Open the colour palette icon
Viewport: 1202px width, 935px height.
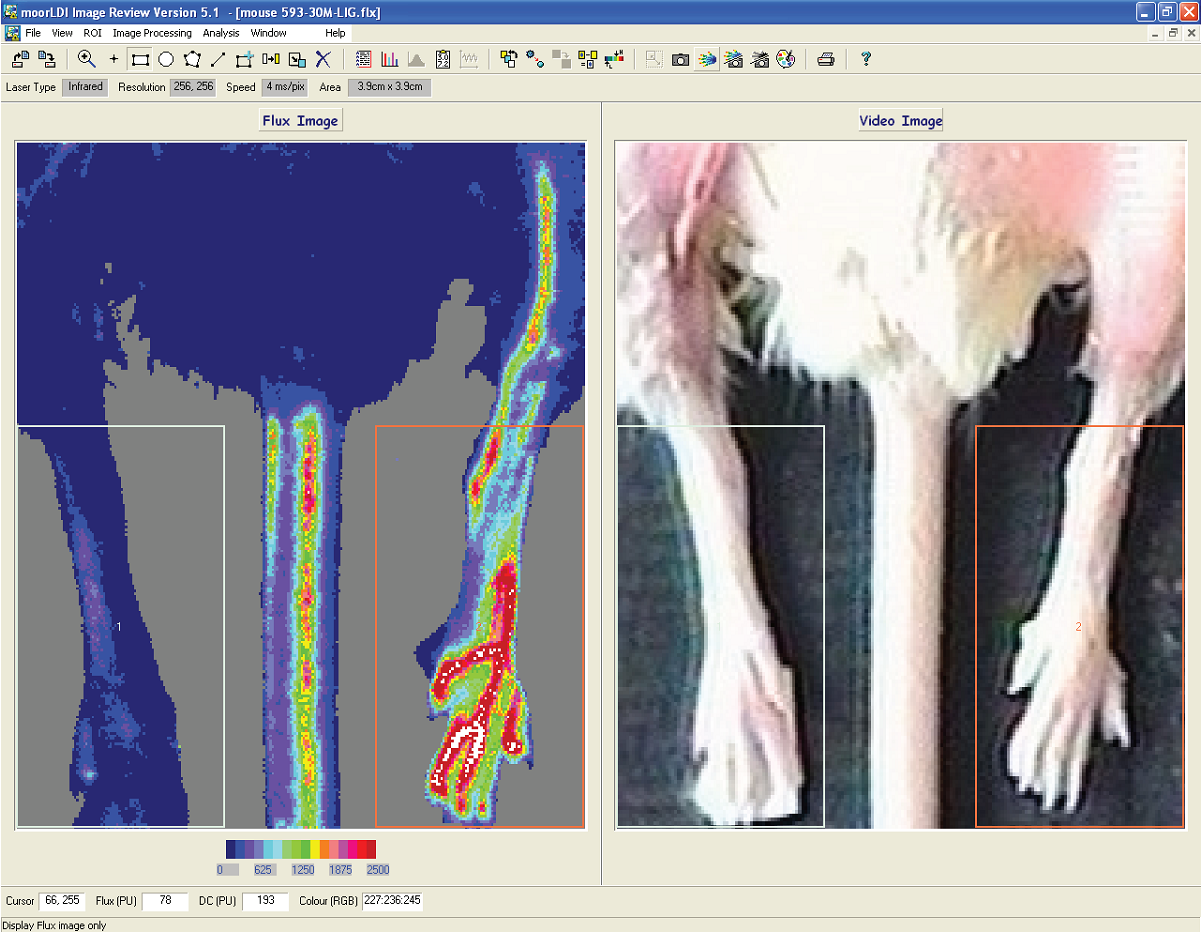[x=786, y=59]
